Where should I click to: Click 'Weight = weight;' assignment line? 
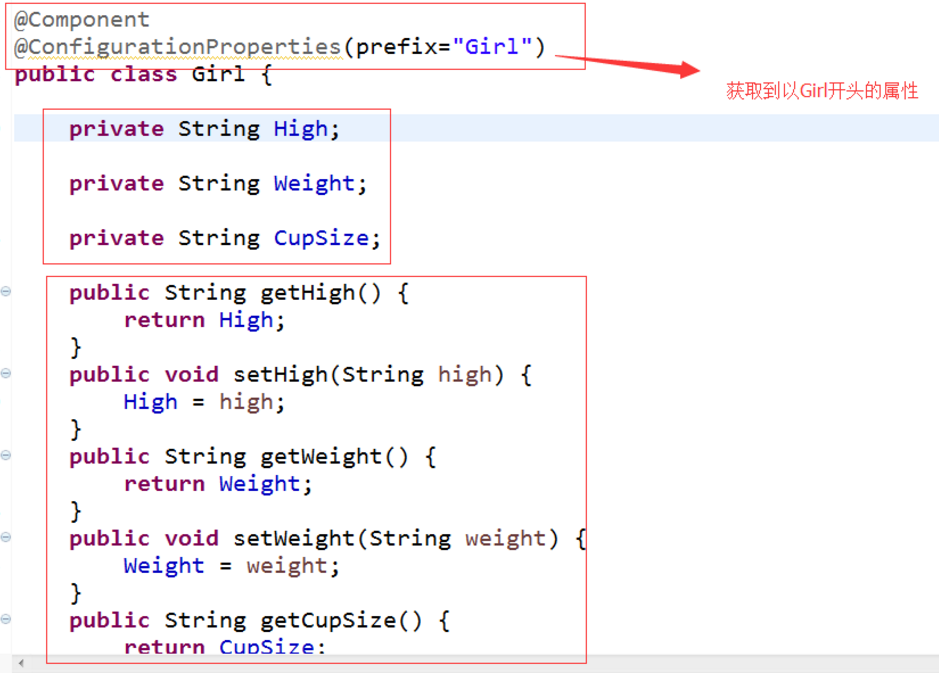click(232, 566)
